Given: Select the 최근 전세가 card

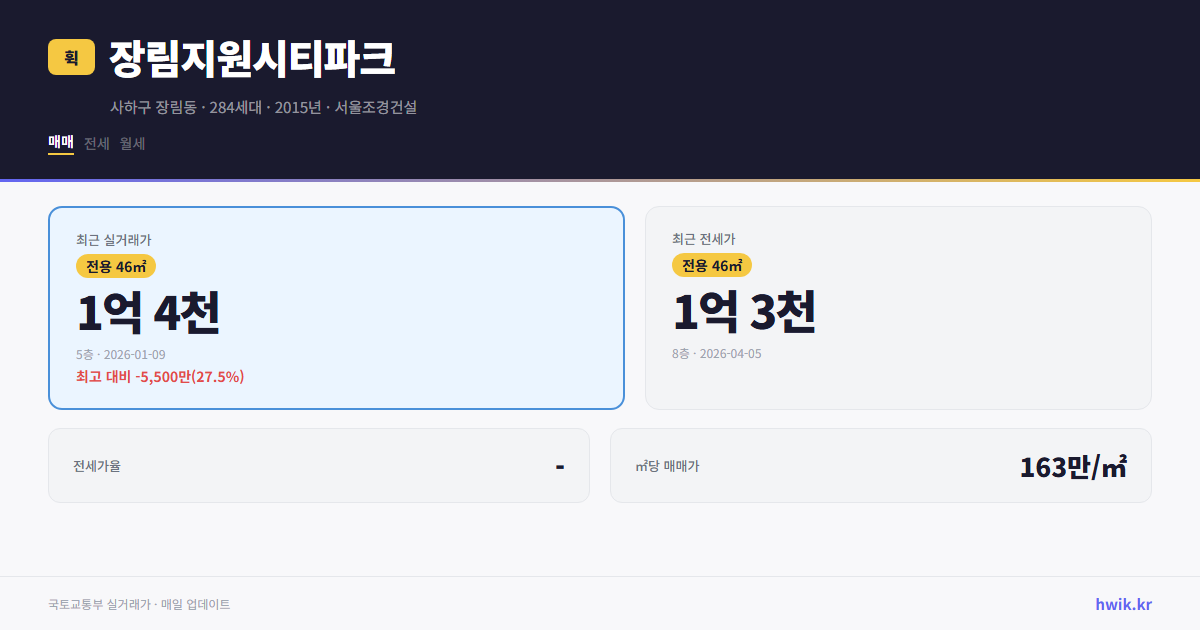Looking at the screenshot, I should [898, 307].
